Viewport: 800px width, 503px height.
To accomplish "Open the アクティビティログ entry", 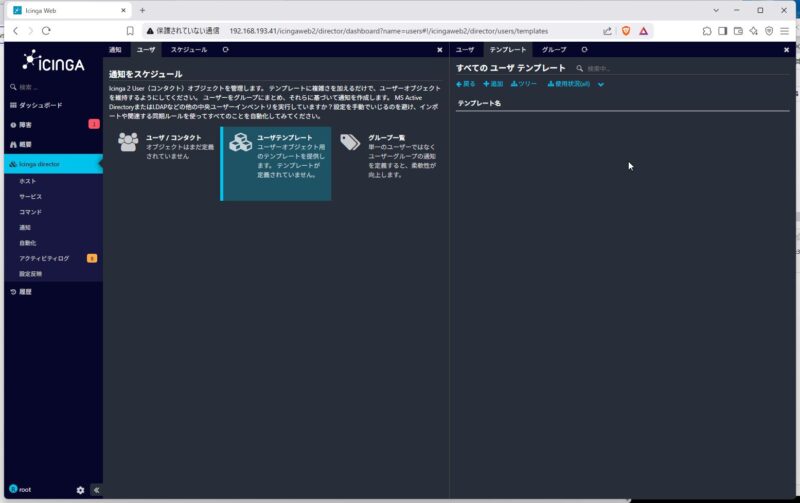I will pyautogui.click(x=44, y=258).
